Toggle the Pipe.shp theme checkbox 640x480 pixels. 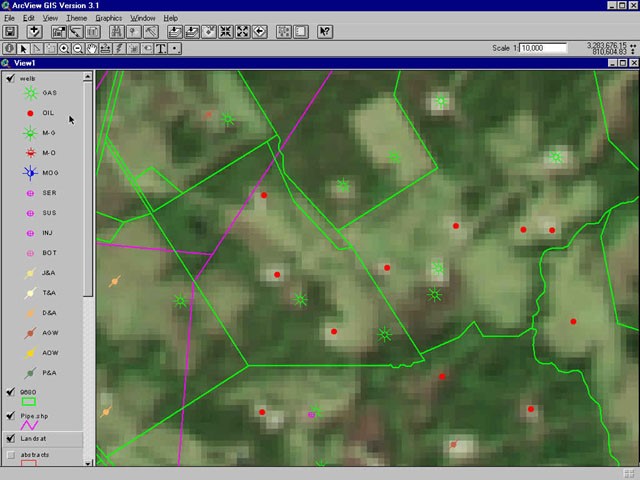click(10, 415)
